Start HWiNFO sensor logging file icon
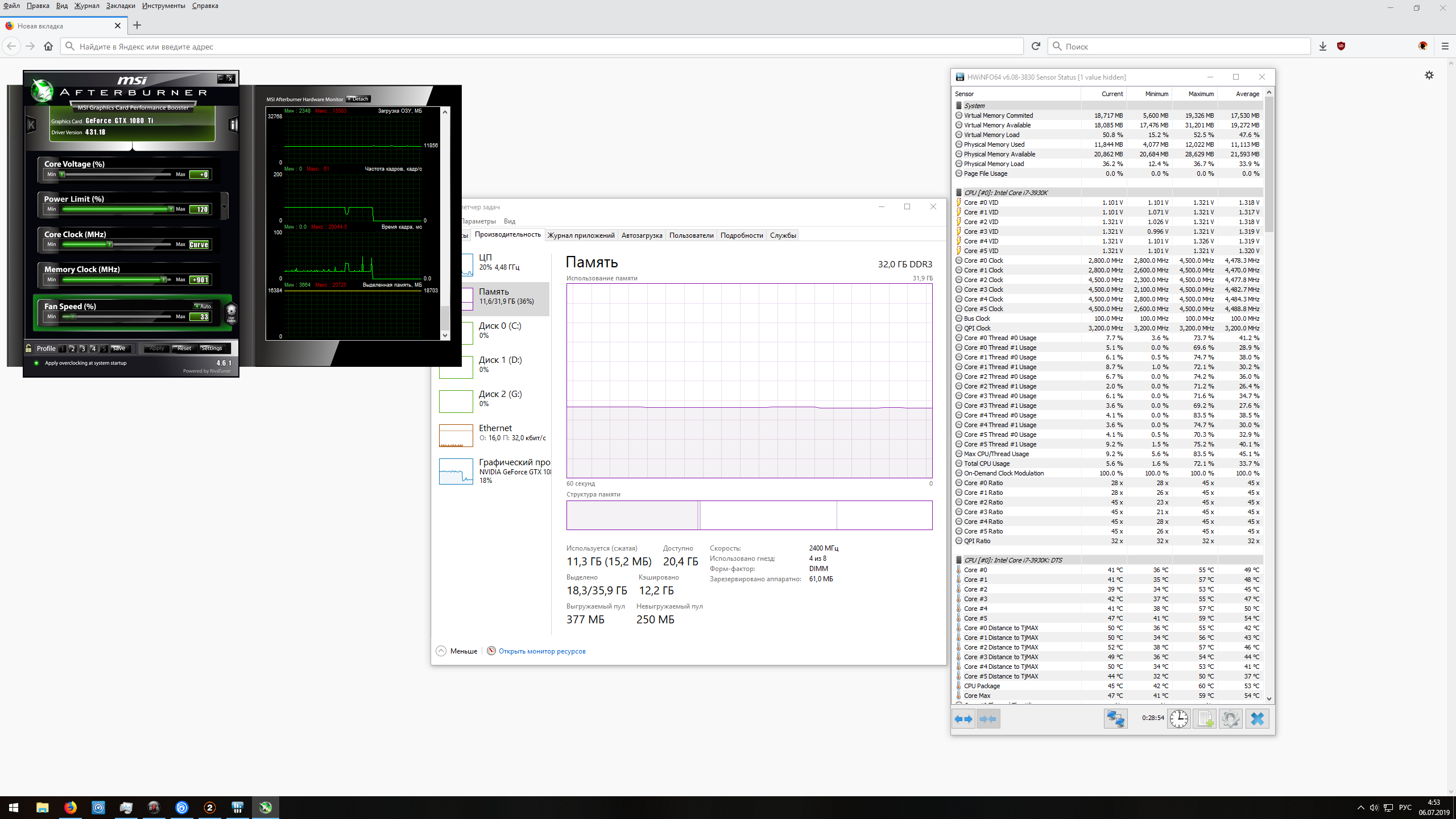 (1205, 719)
